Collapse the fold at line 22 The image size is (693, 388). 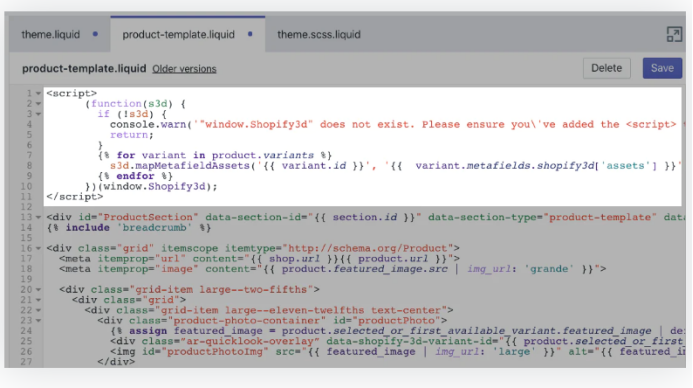38,310
